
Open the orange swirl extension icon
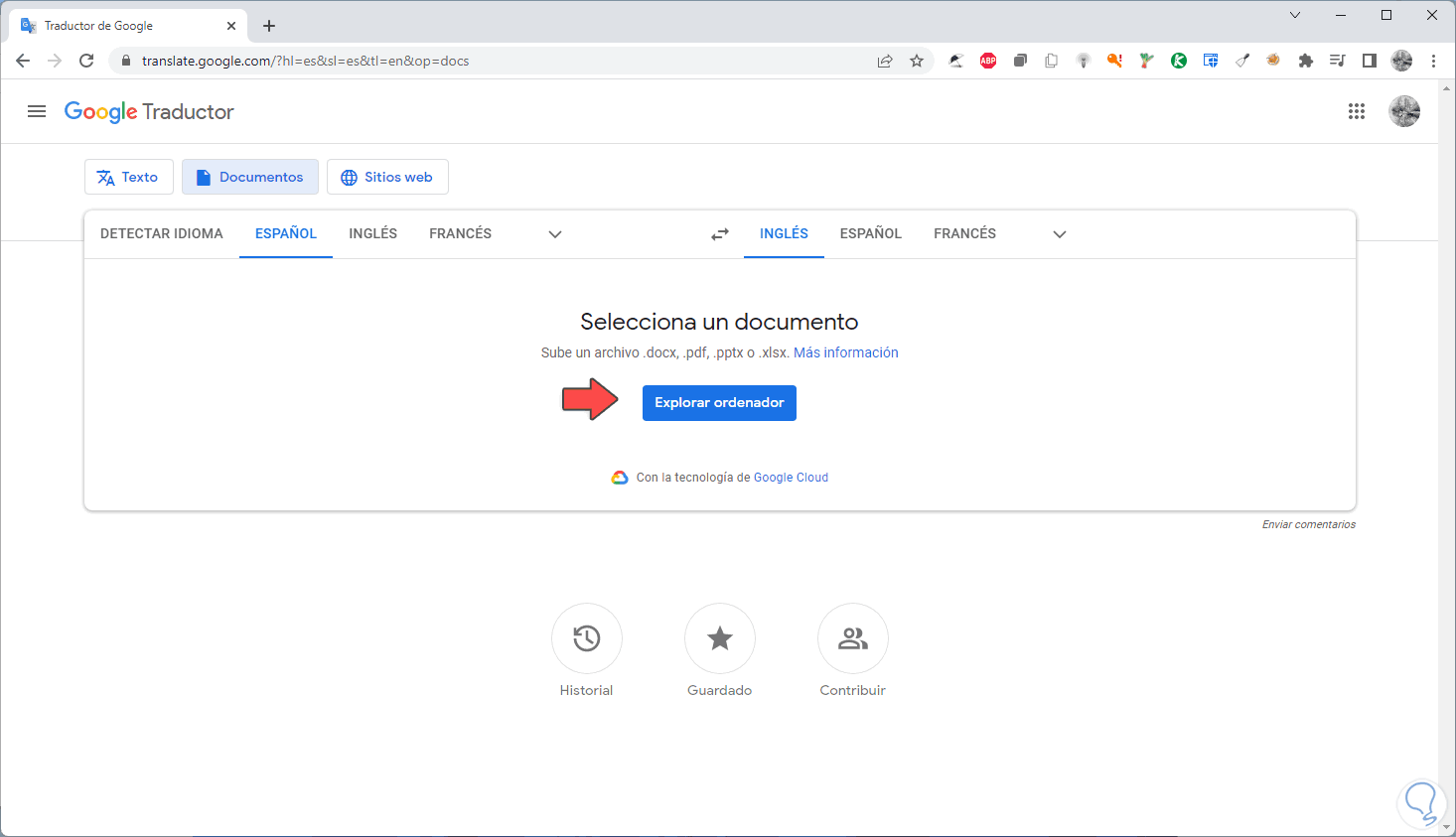pyautogui.click(x=1274, y=61)
